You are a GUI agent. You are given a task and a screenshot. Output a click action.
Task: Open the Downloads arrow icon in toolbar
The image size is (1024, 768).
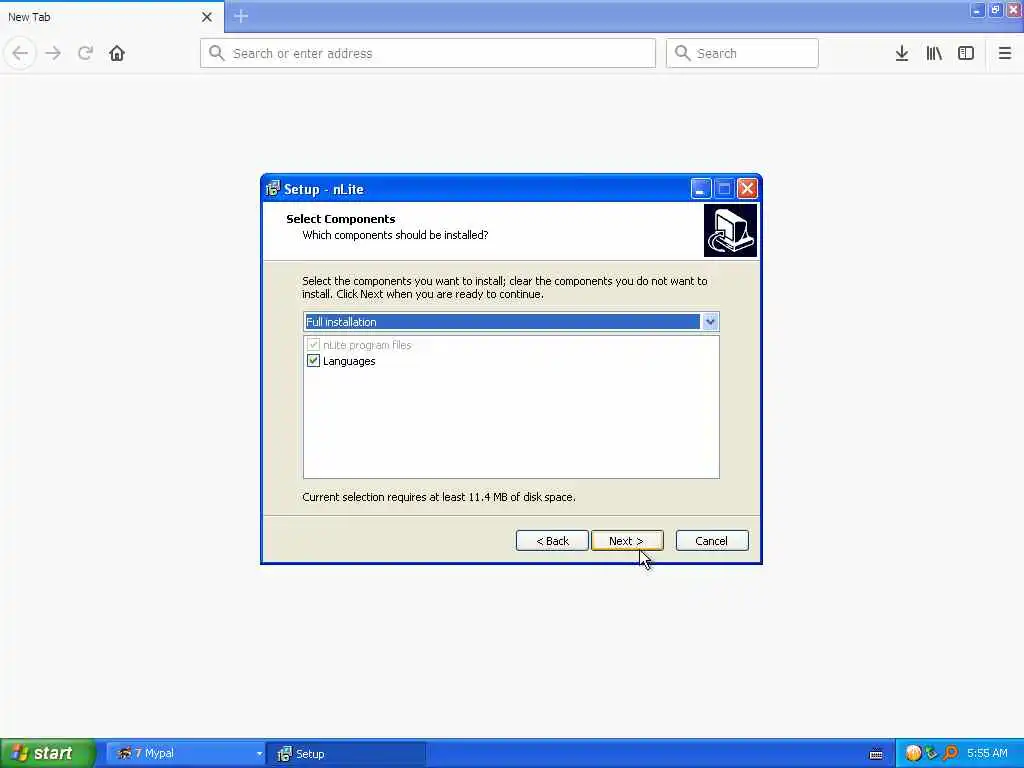click(902, 53)
